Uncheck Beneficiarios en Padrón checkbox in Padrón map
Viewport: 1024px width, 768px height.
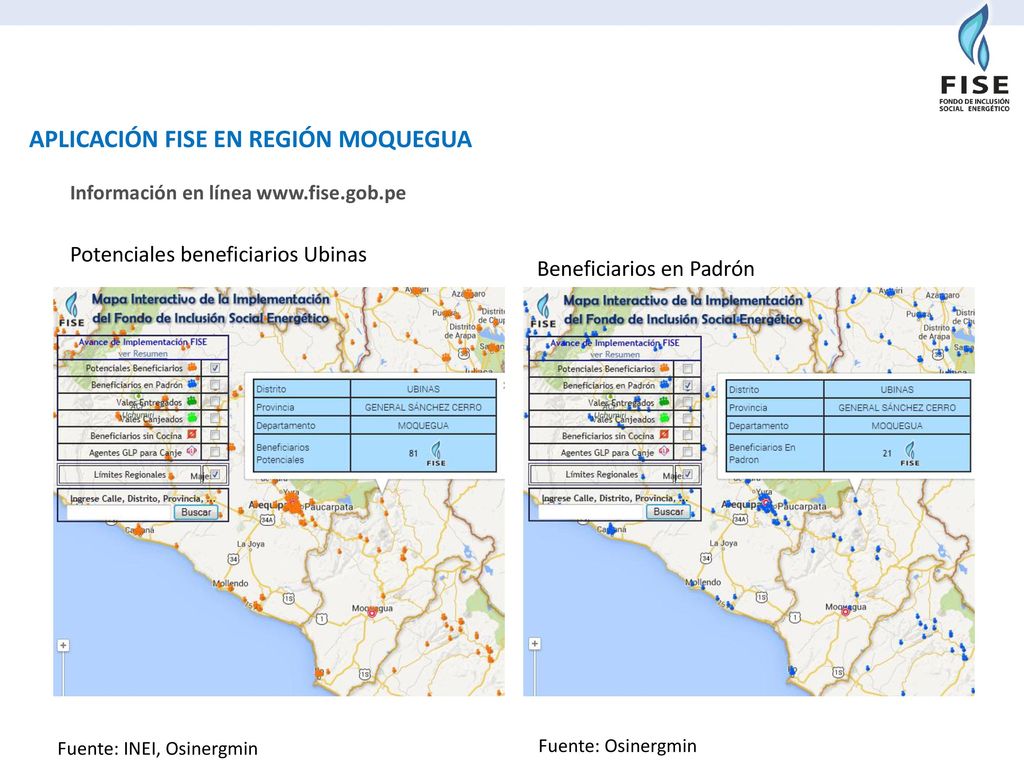pos(687,385)
